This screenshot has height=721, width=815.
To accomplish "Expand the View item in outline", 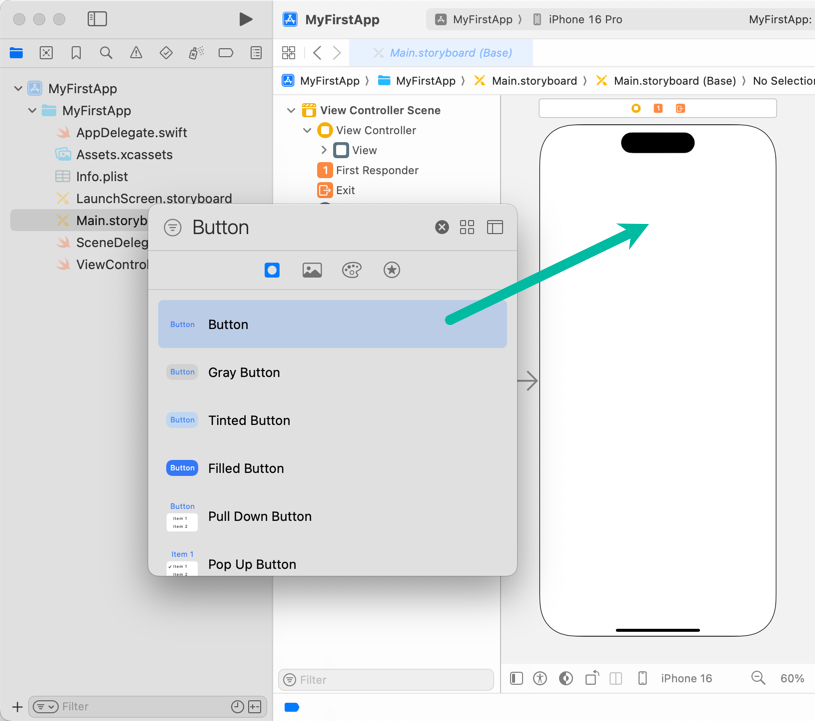I will tap(324, 150).
